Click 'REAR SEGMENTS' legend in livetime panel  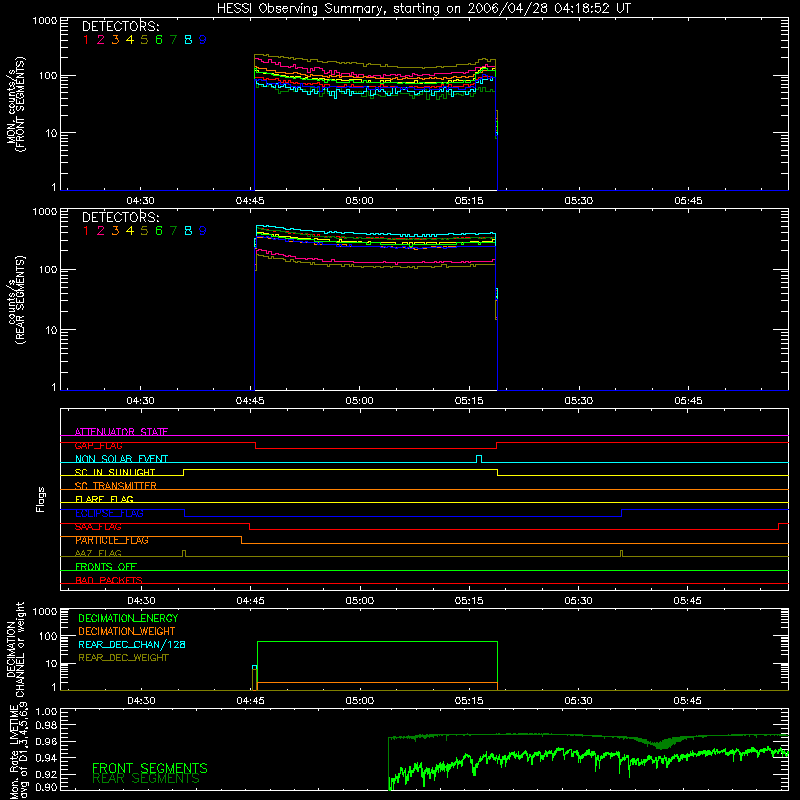(146, 779)
